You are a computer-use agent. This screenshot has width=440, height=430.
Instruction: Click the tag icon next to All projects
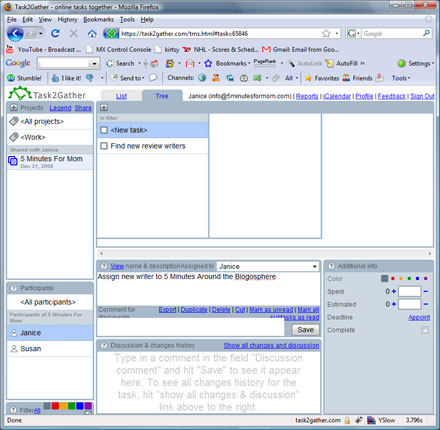point(14,121)
